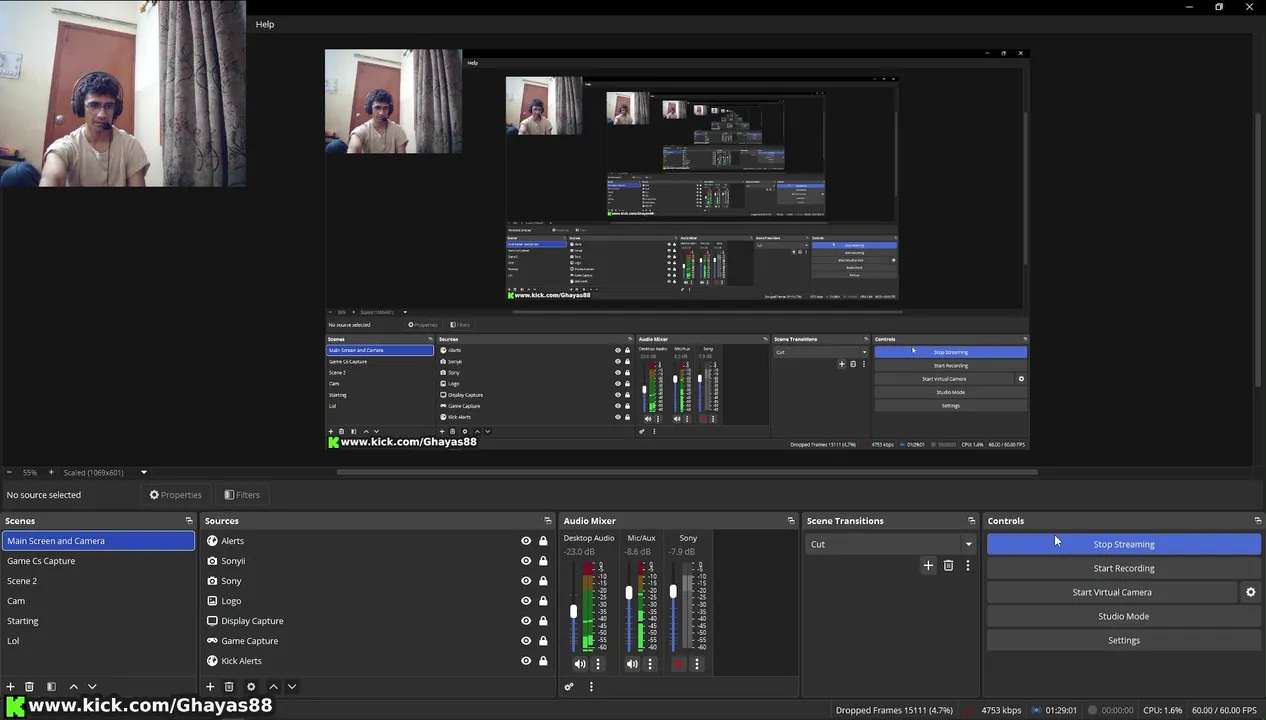Zoom out the preview with the minus icon

click(9, 472)
